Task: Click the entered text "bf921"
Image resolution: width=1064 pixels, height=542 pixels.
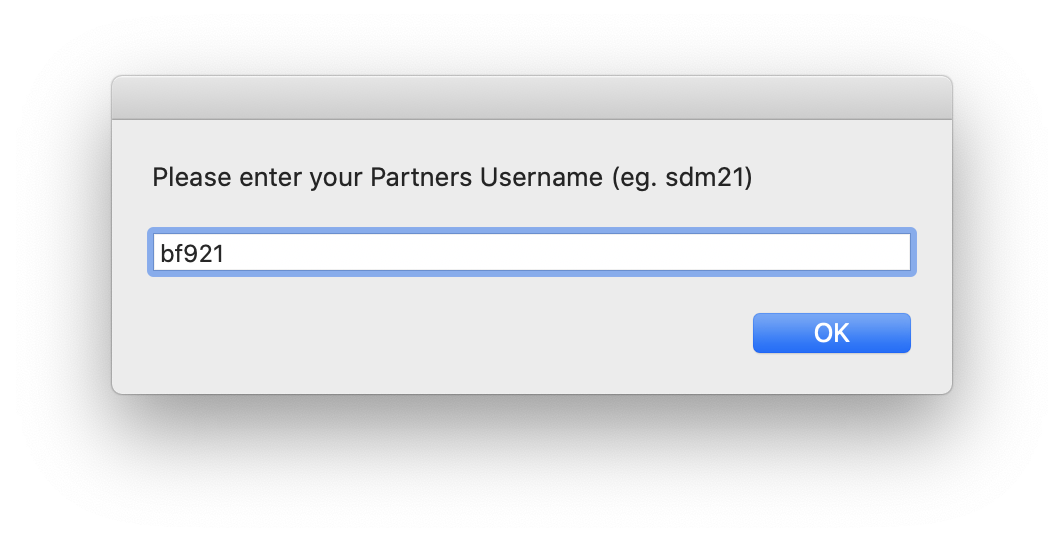Action: point(192,253)
